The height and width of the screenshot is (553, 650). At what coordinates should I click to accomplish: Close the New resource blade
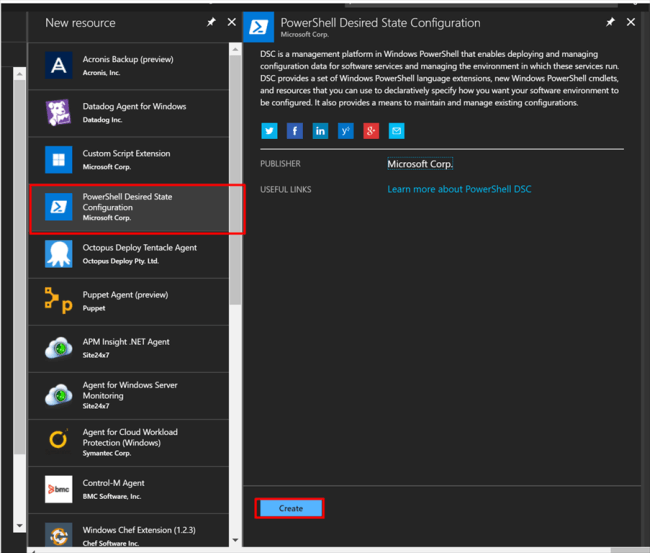click(x=232, y=22)
